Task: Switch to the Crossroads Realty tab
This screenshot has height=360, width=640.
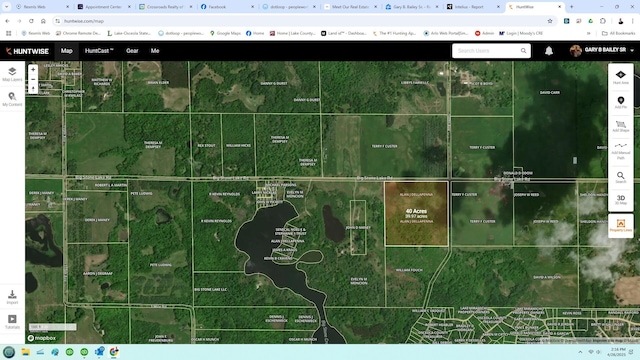Action: (165, 7)
